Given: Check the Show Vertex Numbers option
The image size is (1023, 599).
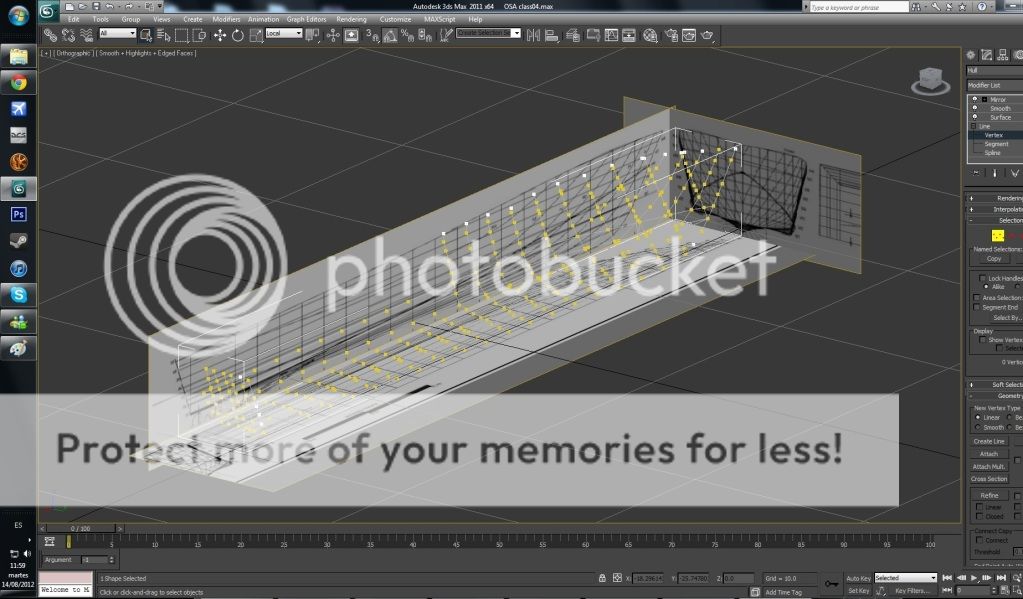Looking at the screenshot, I should (982, 339).
